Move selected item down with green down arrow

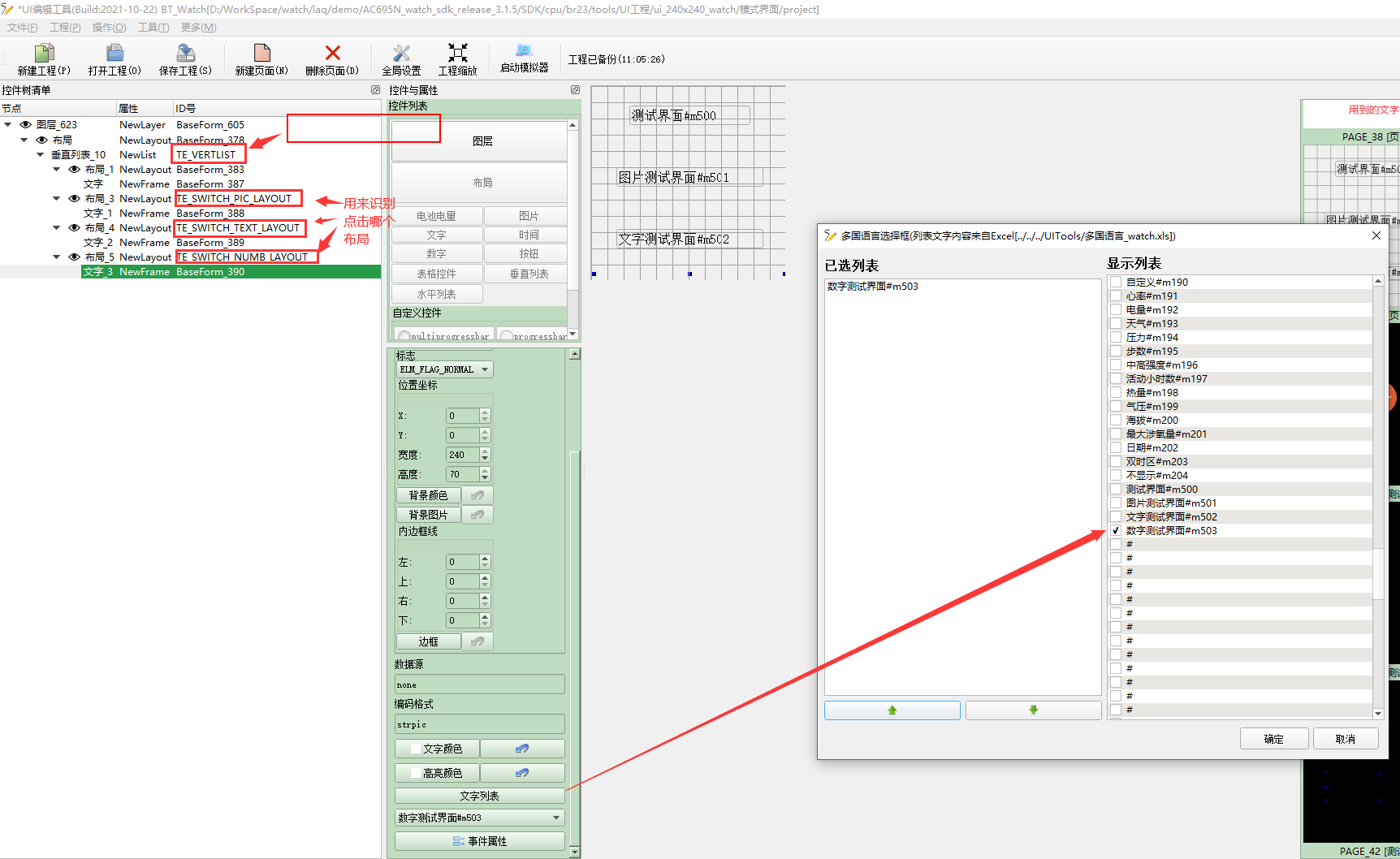(x=1033, y=710)
